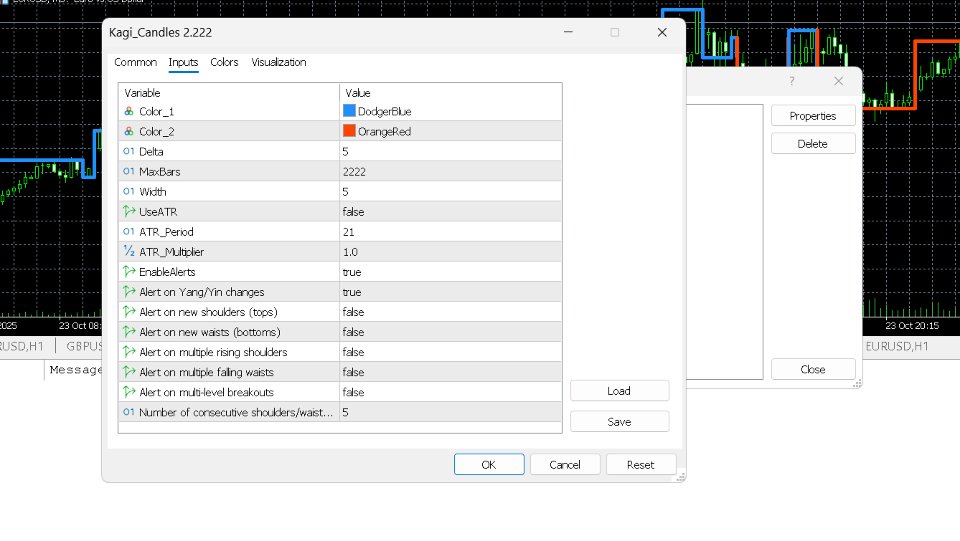Click the integer icon beside Delta
Screen dimensions: 960x541
click(129, 151)
